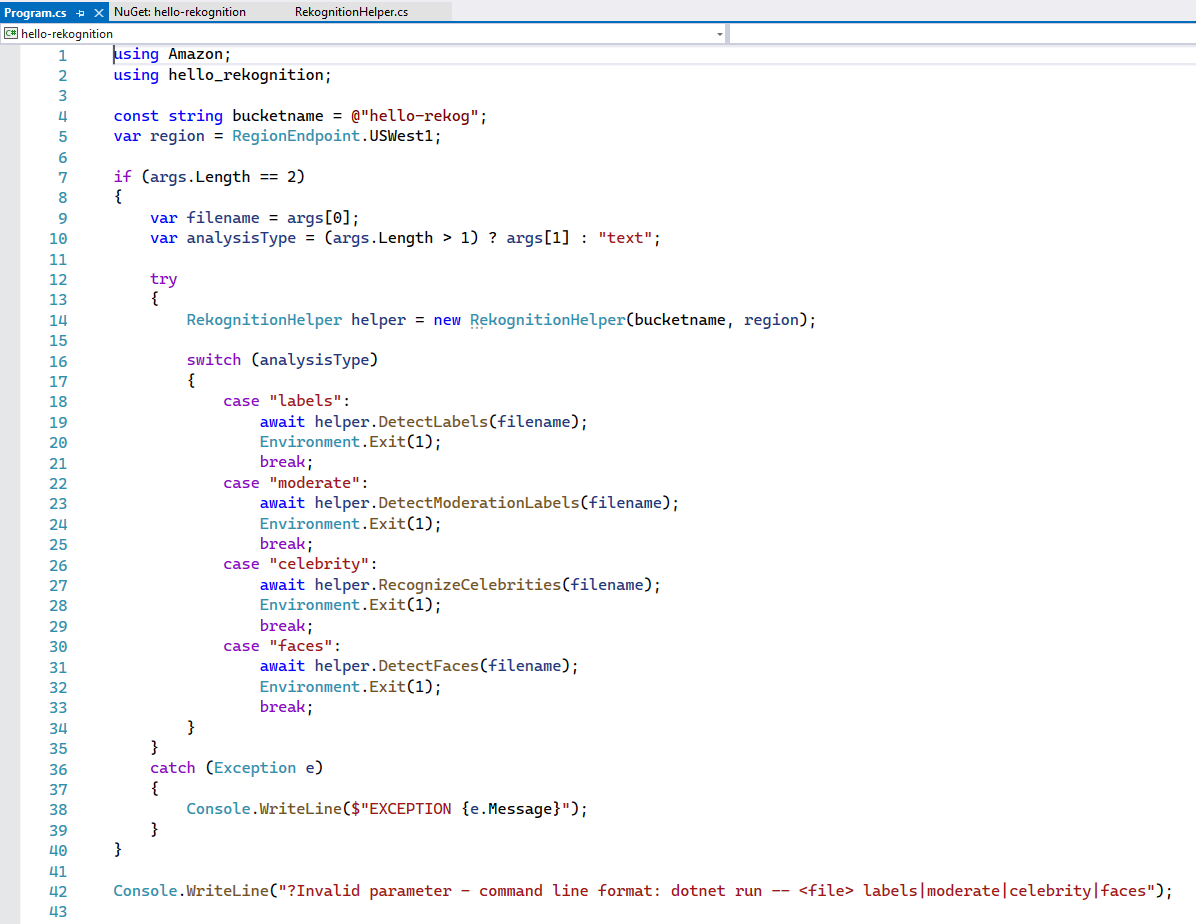Click the Exception type in catch clause
The image size is (1196, 924).
coord(255,768)
